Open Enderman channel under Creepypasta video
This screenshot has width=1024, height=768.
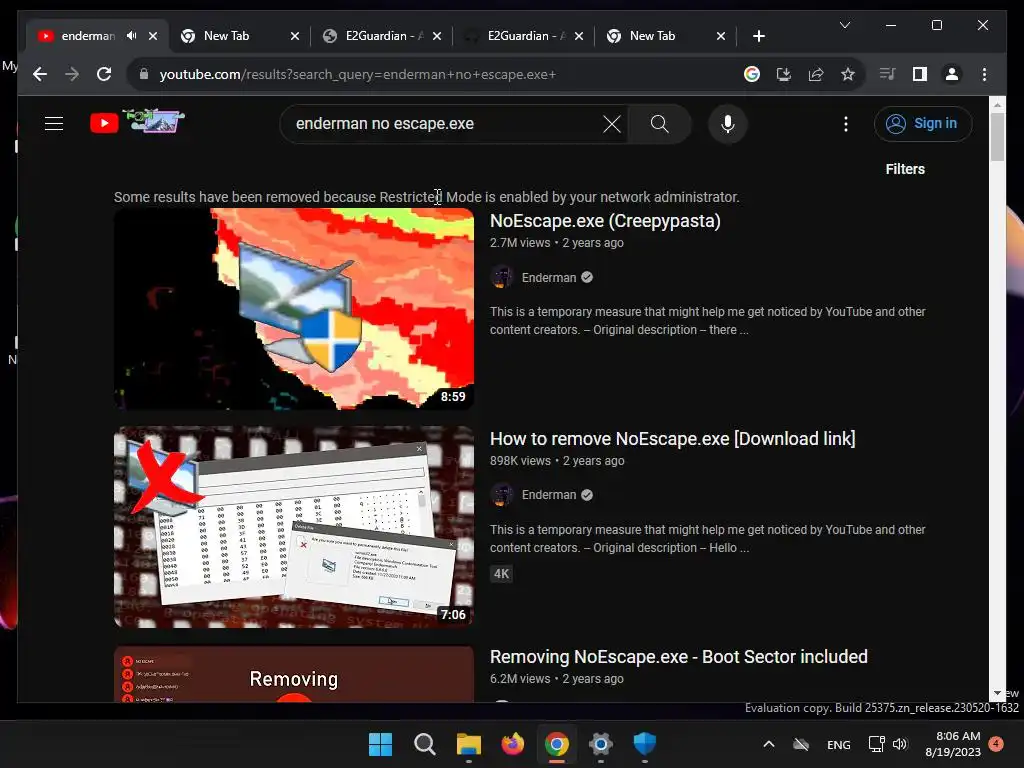pyautogui.click(x=549, y=278)
